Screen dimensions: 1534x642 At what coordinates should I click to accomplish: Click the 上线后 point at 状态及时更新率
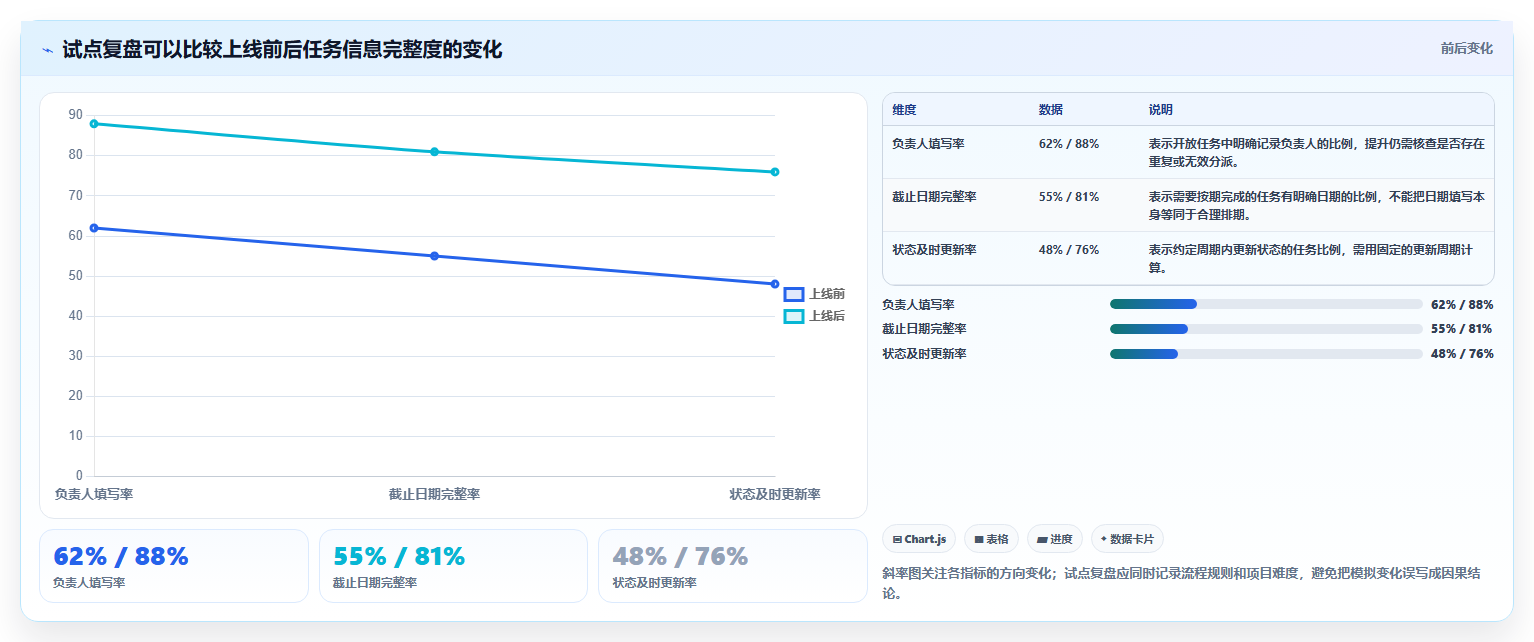click(x=775, y=172)
